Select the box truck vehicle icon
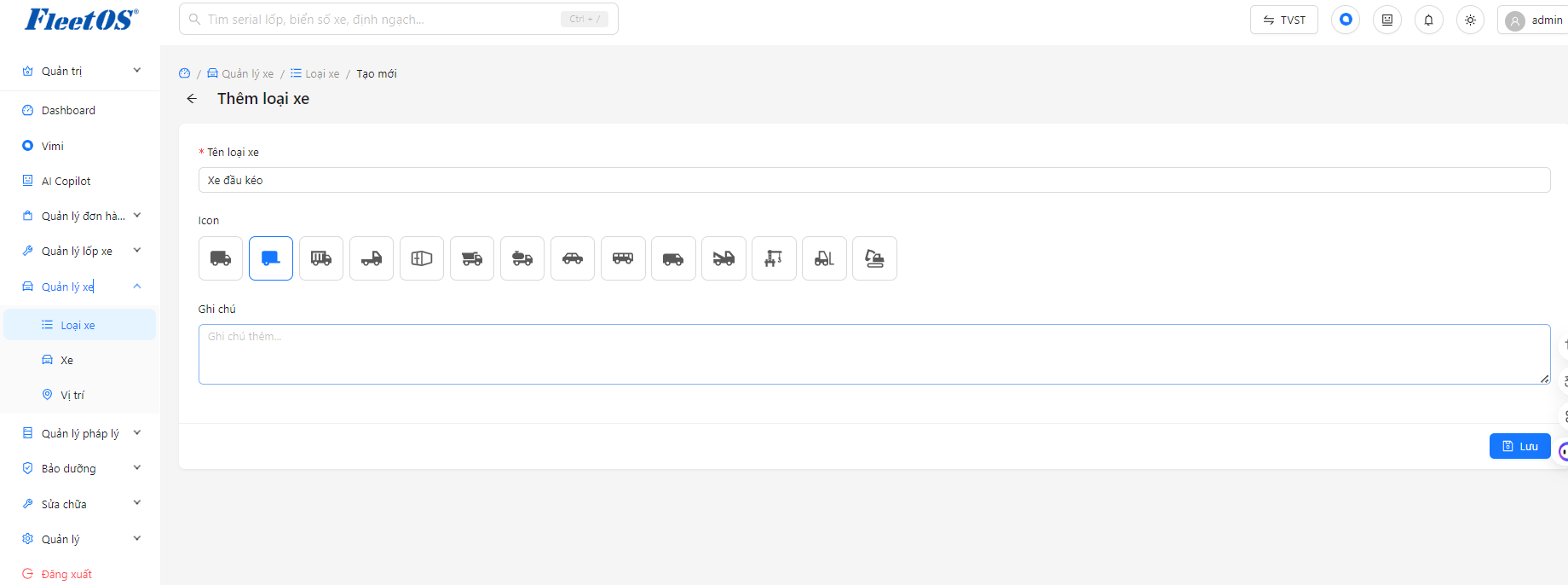 (x=221, y=258)
